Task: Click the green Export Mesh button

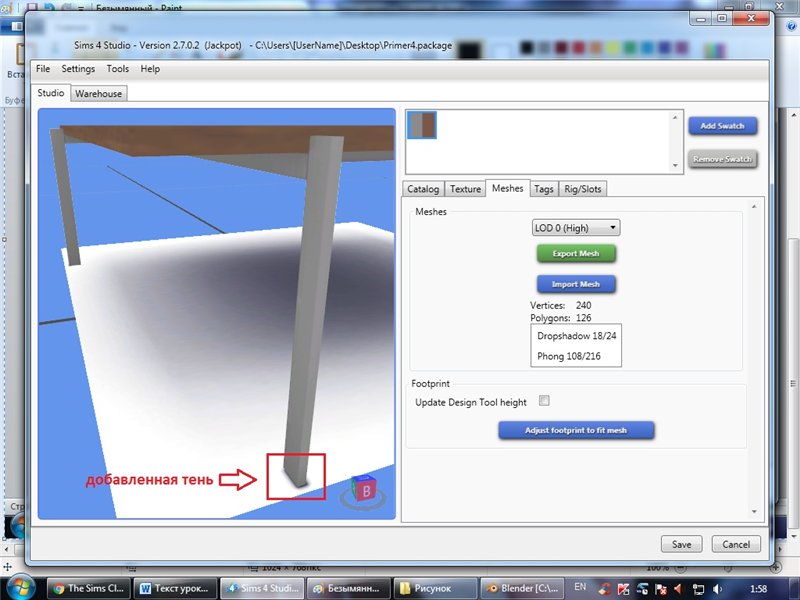Action: [576, 254]
